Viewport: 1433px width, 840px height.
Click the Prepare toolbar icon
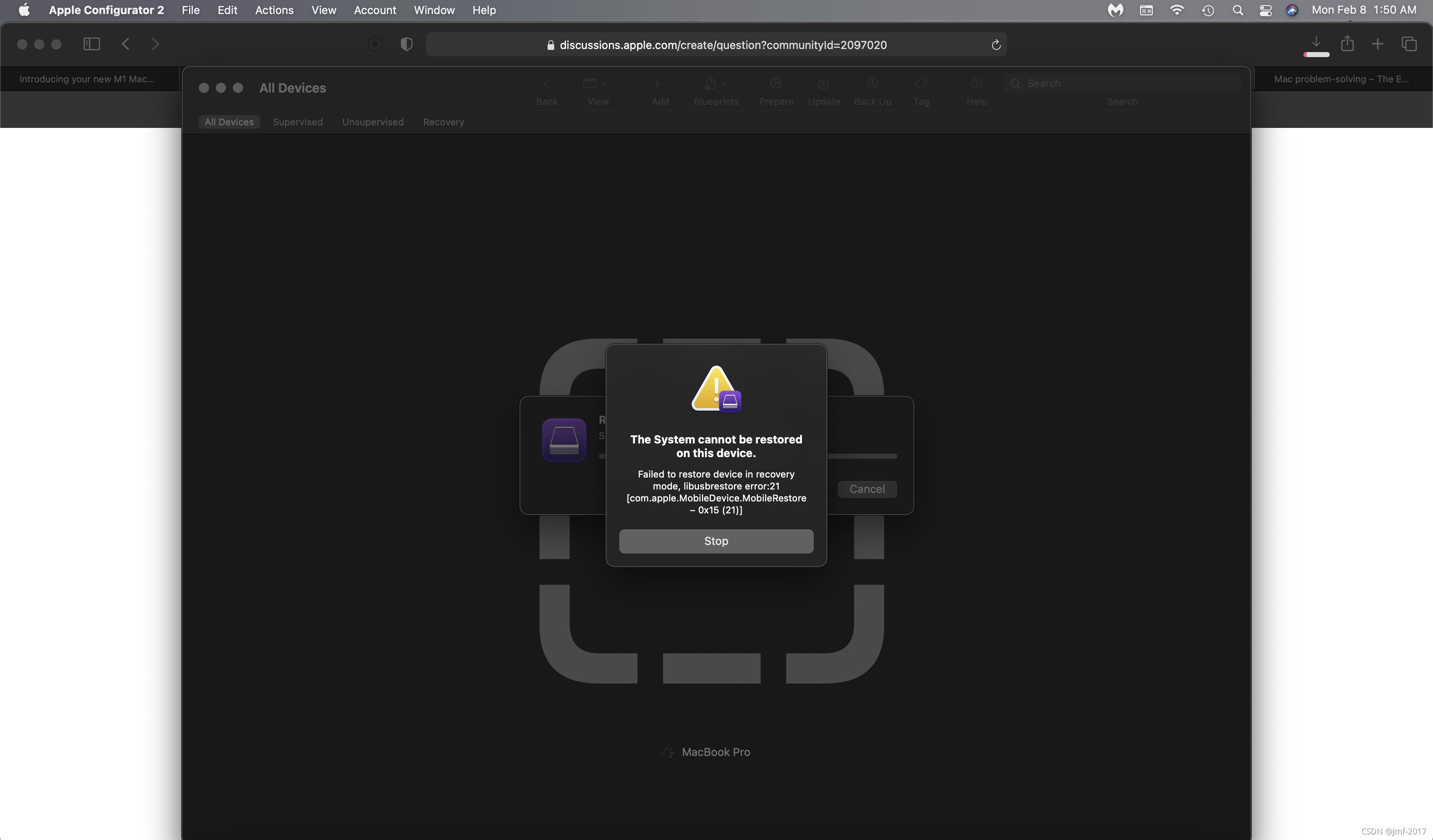pos(776,84)
